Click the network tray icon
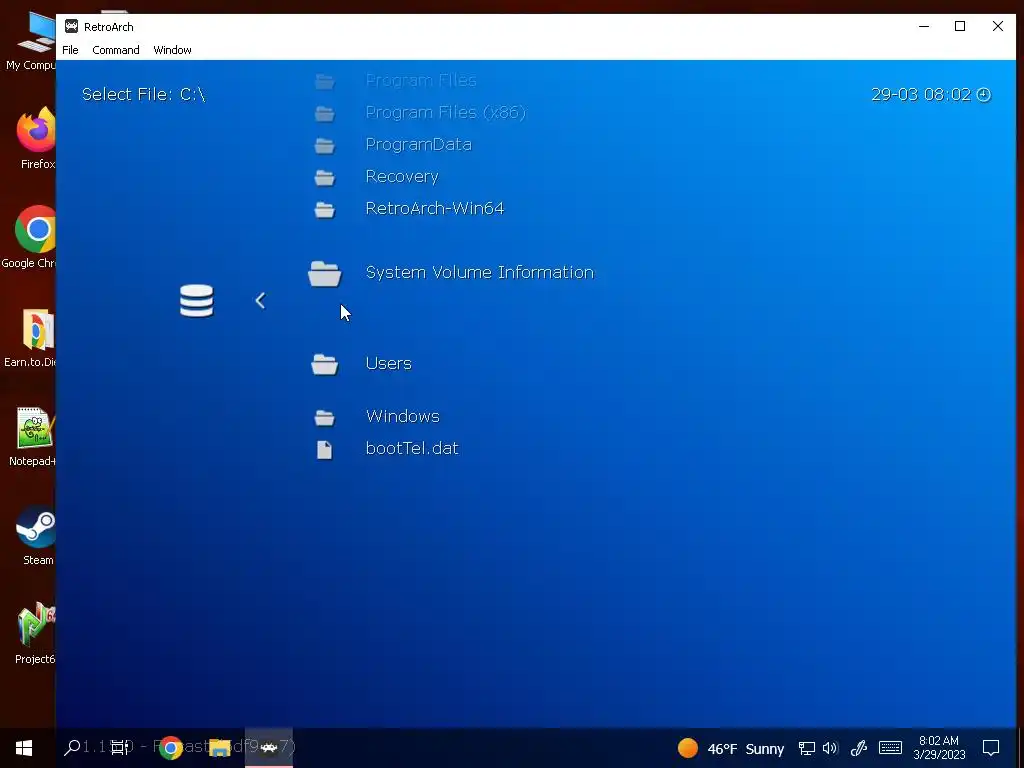 807,748
